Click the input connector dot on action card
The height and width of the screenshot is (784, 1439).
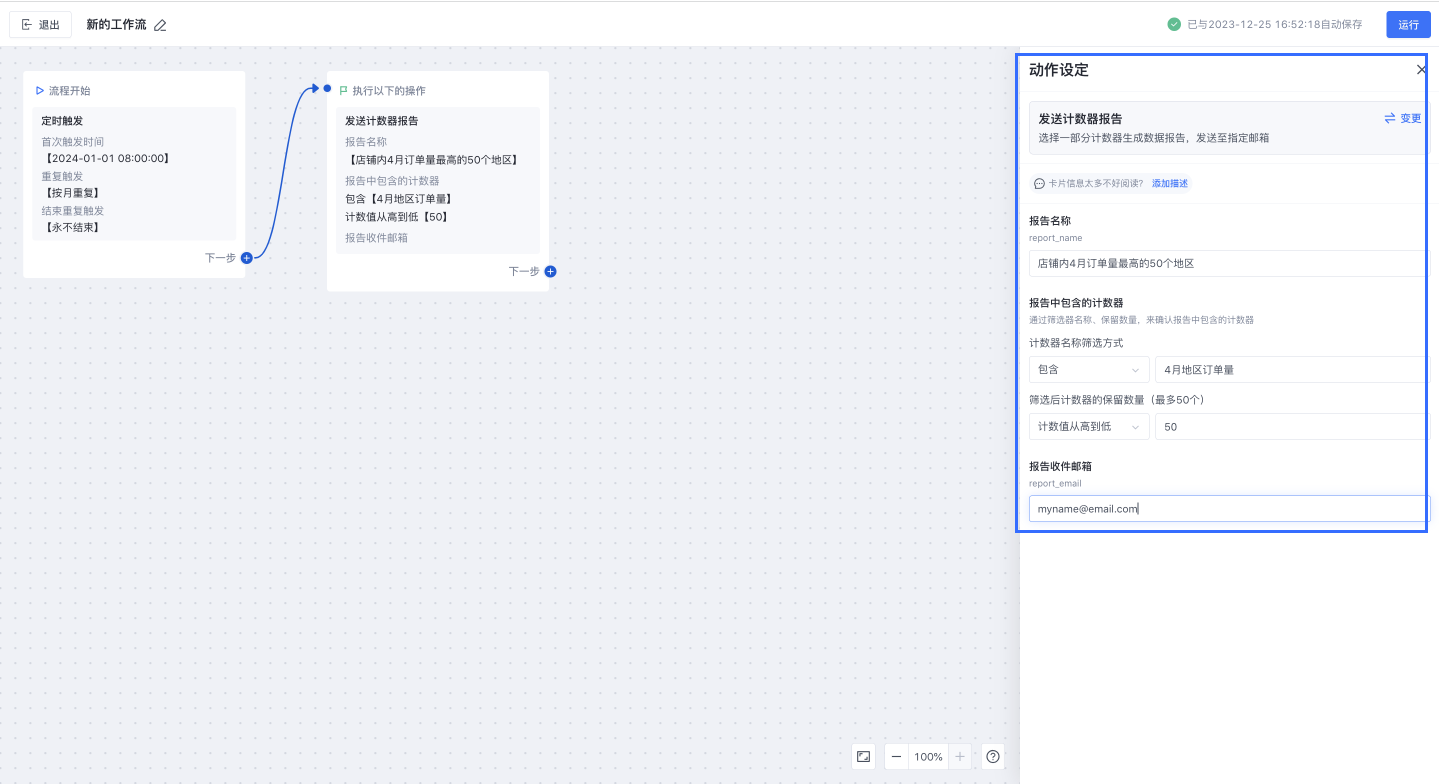[x=327, y=89]
